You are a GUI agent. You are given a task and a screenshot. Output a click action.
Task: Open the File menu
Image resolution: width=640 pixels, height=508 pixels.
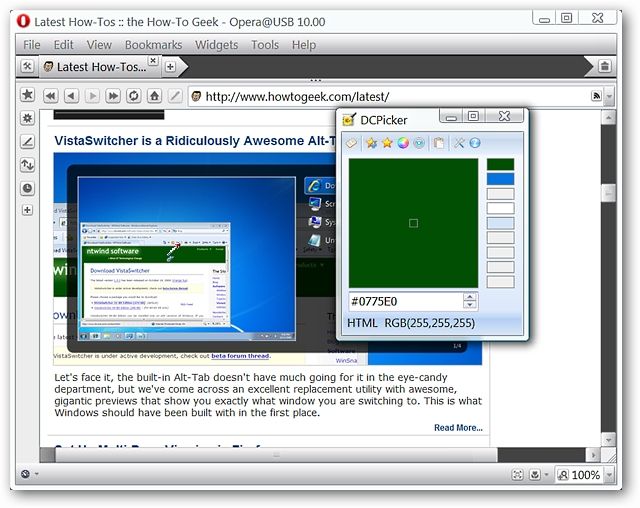(x=31, y=44)
